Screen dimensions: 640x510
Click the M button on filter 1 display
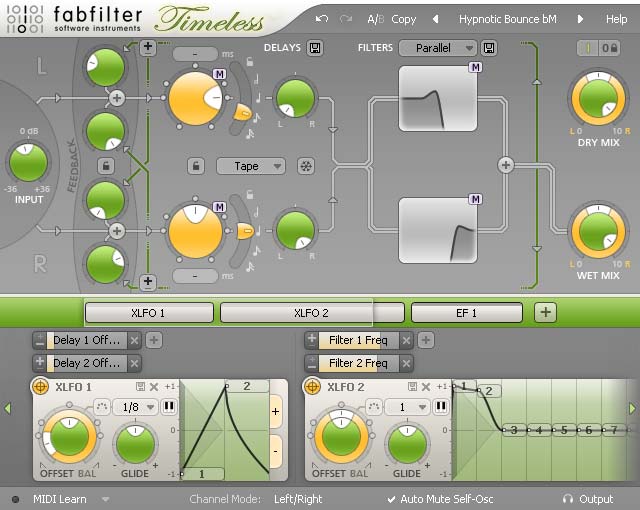(x=475, y=67)
